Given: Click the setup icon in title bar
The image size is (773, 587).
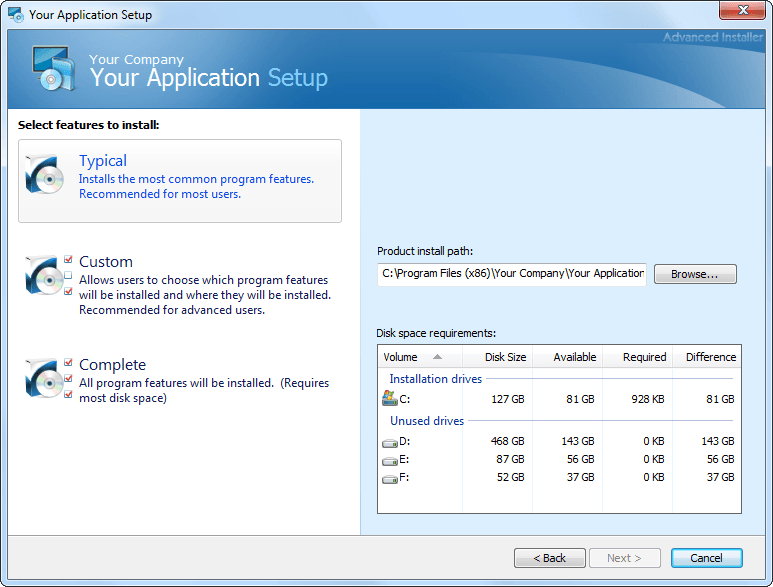Looking at the screenshot, I should (x=16, y=15).
